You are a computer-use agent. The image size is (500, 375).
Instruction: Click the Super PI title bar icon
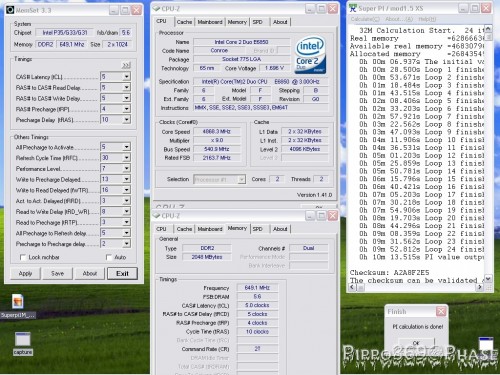[353, 8]
